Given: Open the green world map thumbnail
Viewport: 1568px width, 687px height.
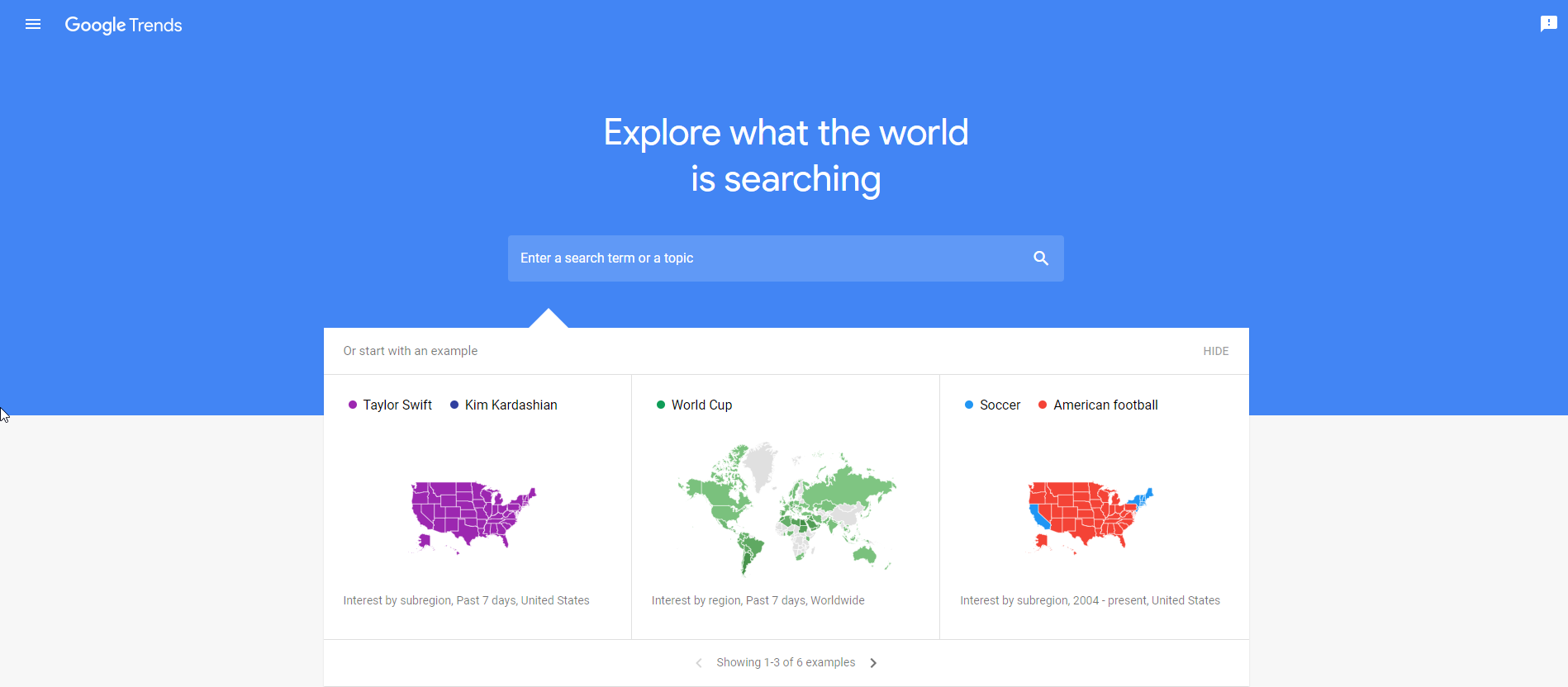Looking at the screenshot, I should (786, 508).
